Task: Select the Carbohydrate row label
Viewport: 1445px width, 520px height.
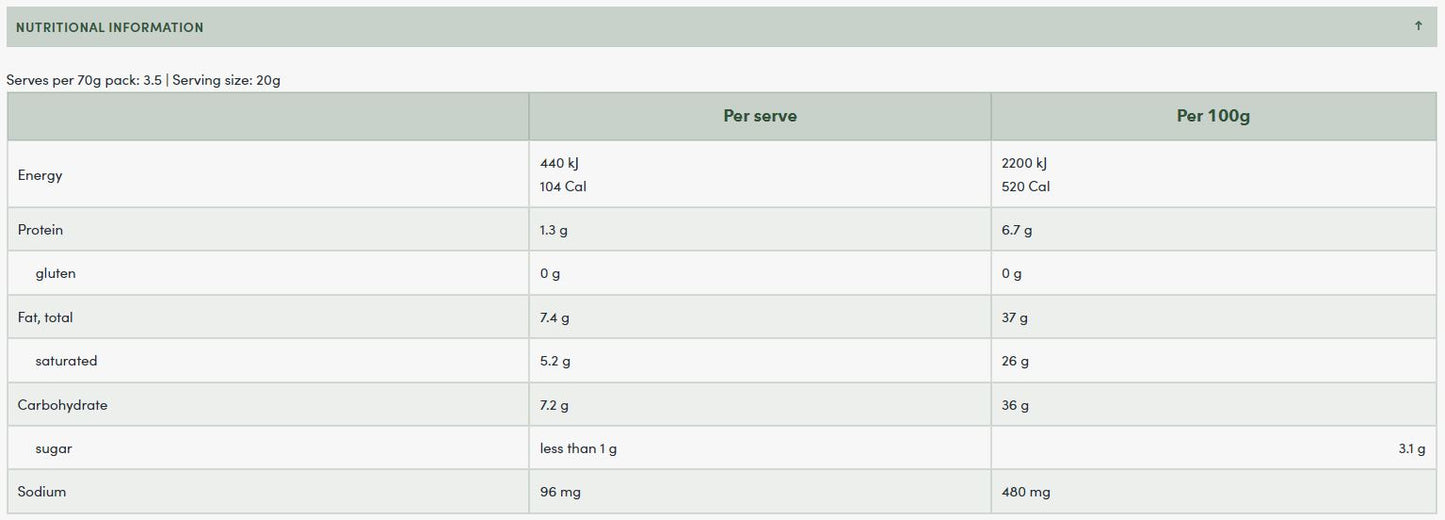Action: pyautogui.click(x=62, y=405)
